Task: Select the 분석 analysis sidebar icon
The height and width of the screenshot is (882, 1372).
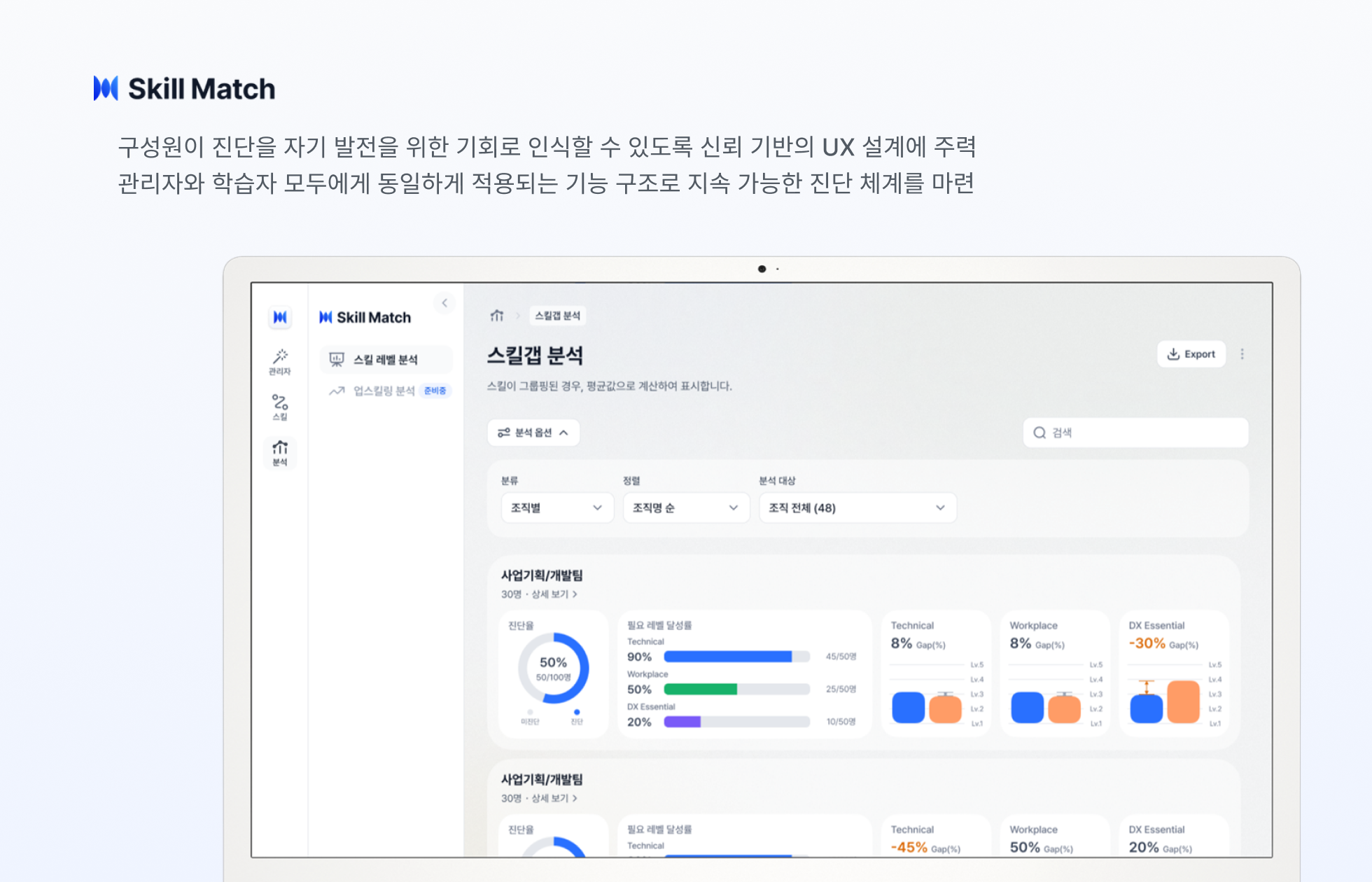Action: tap(280, 452)
